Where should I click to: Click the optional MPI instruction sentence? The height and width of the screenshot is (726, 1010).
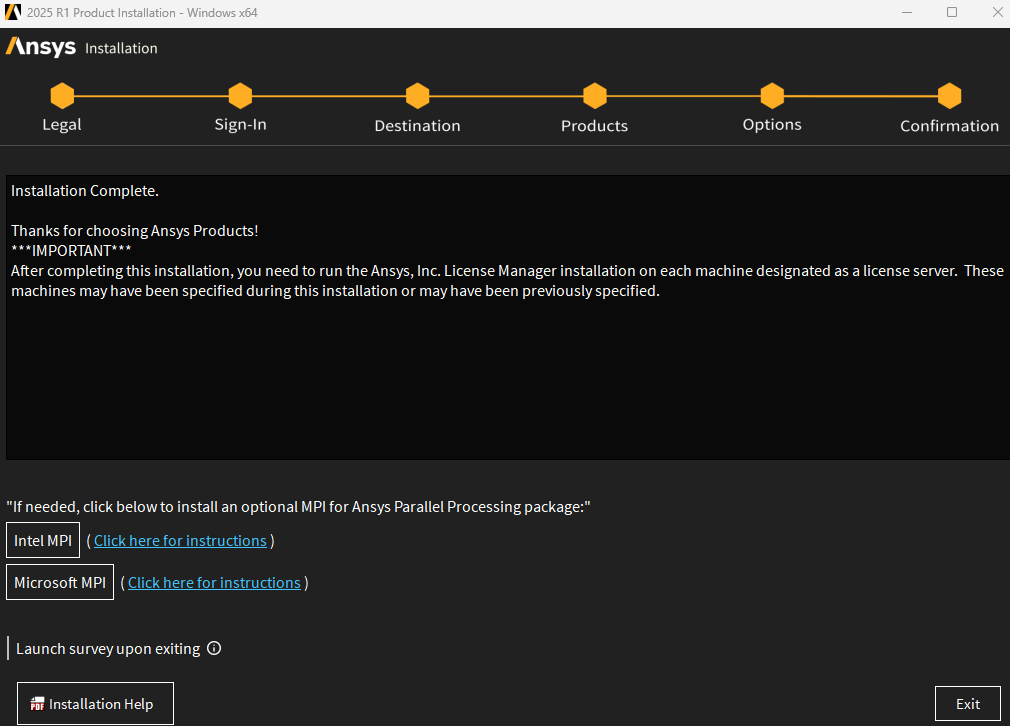pos(298,507)
